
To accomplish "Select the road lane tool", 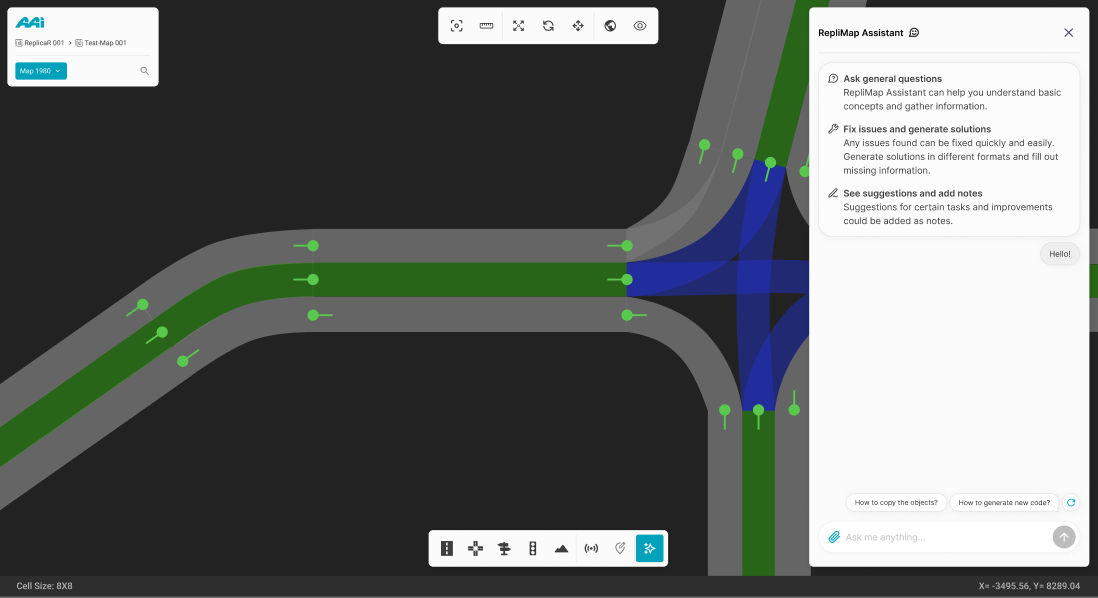I will click(x=447, y=548).
